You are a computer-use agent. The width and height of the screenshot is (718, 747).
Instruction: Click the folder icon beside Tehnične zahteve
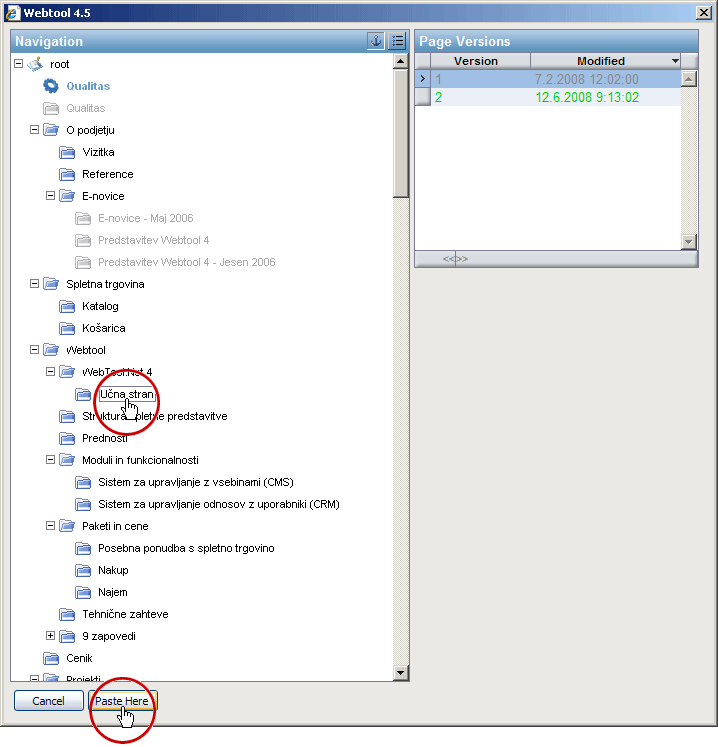pos(67,614)
